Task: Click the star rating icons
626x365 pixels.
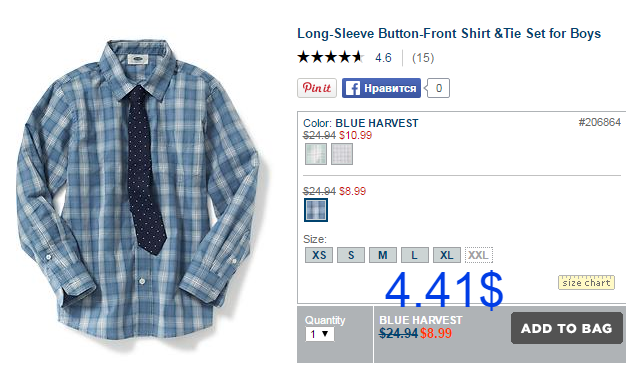Action: [x=330, y=57]
